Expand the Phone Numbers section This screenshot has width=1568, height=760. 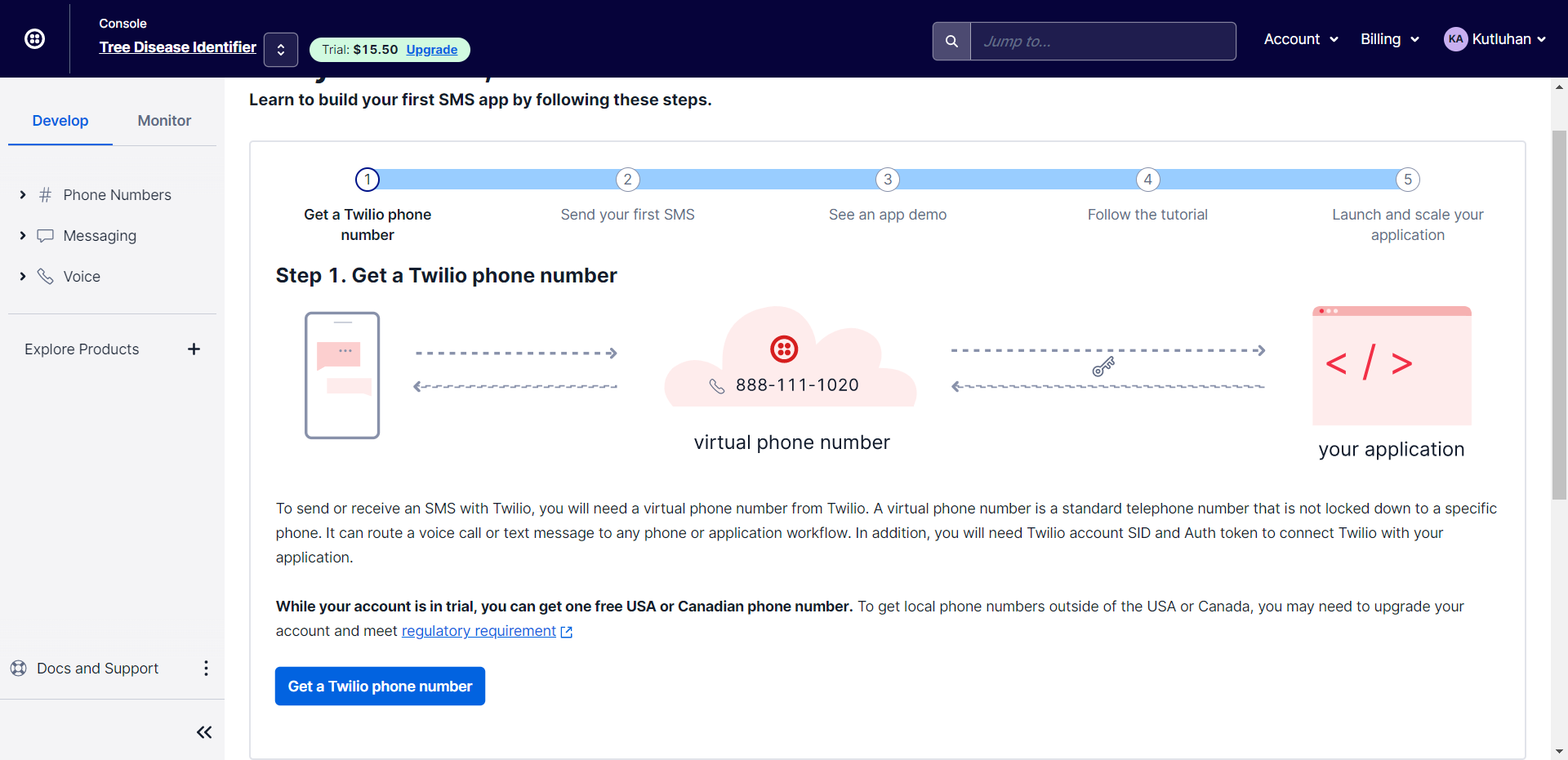(23, 195)
